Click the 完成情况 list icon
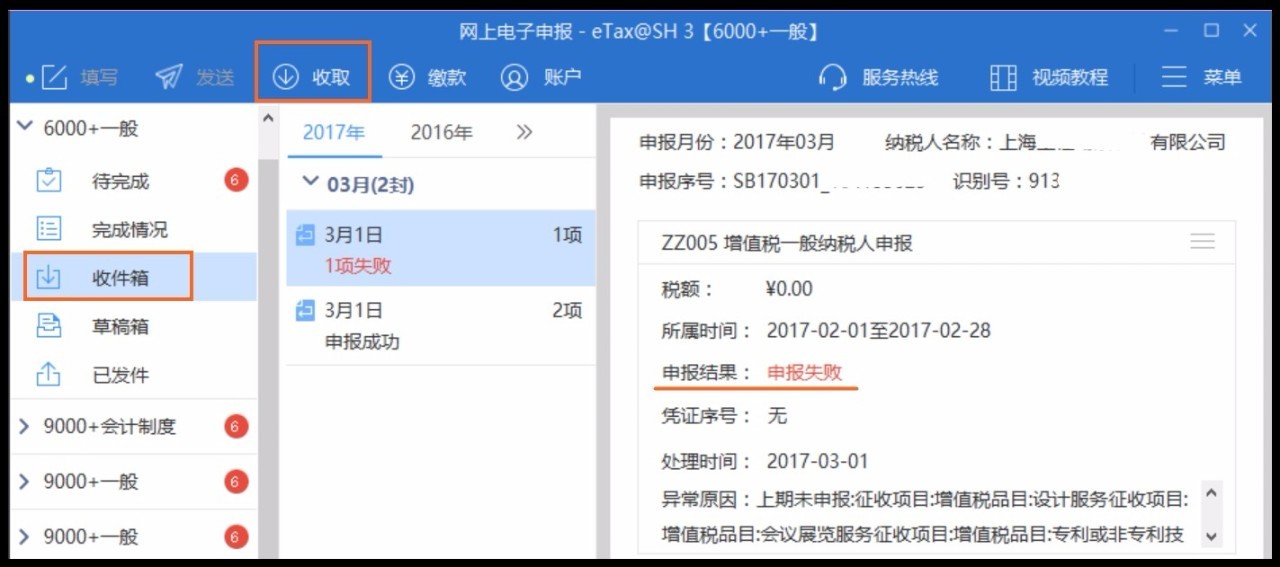Screen dimensions: 1280x567 point(49,229)
